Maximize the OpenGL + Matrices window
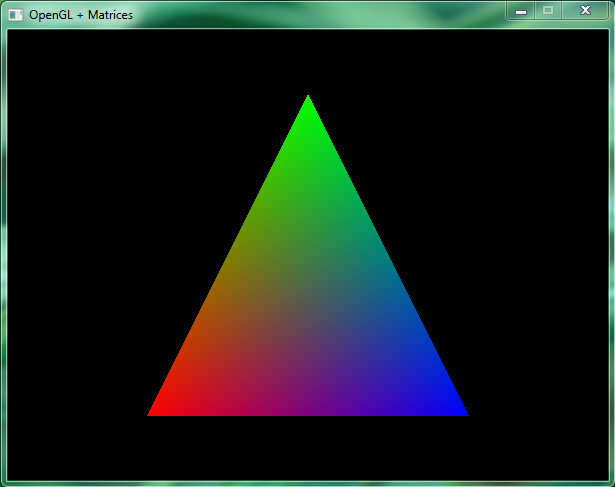This screenshot has width=615, height=487. click(548, 11)
